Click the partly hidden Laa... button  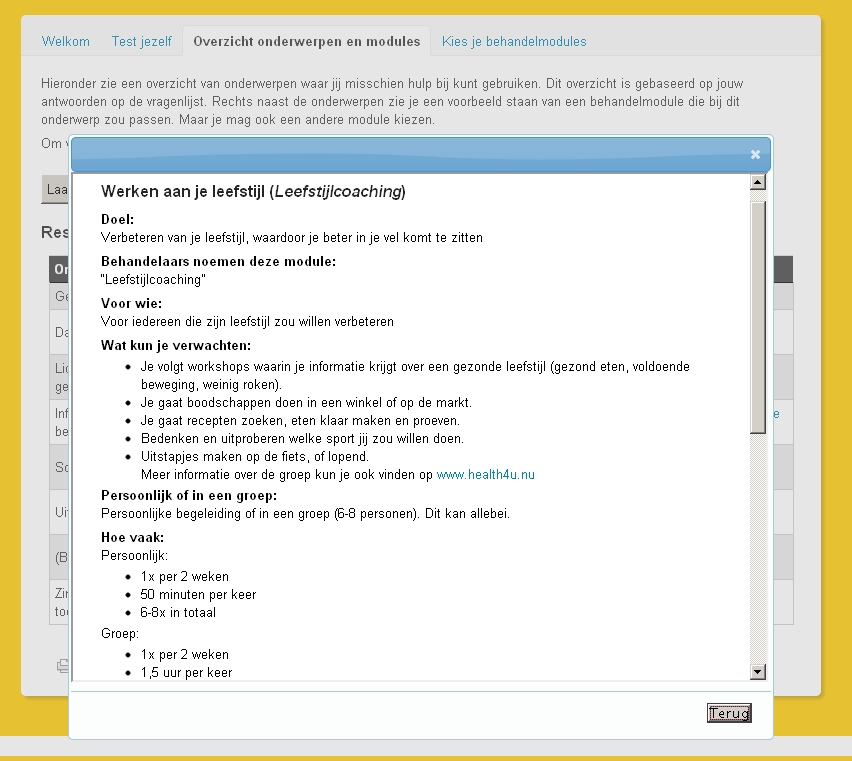point(55,189)
